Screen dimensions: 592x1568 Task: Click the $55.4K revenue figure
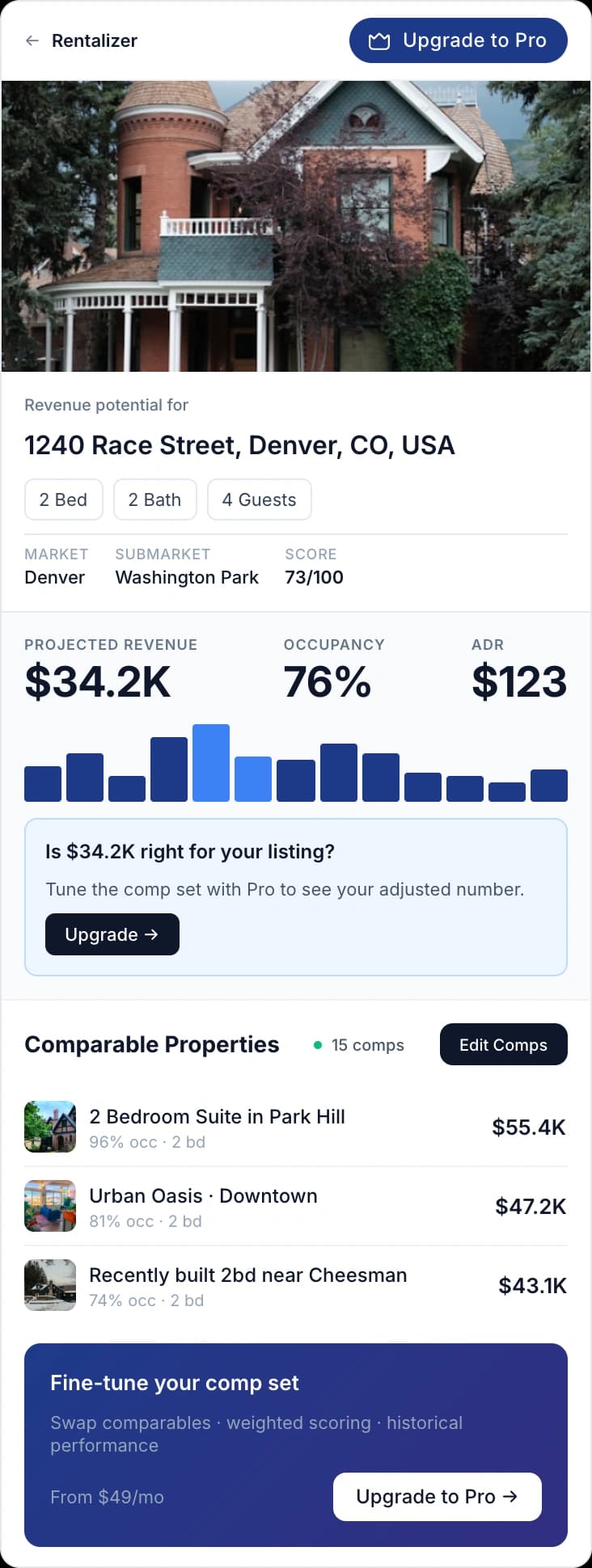click(529, 1126)
